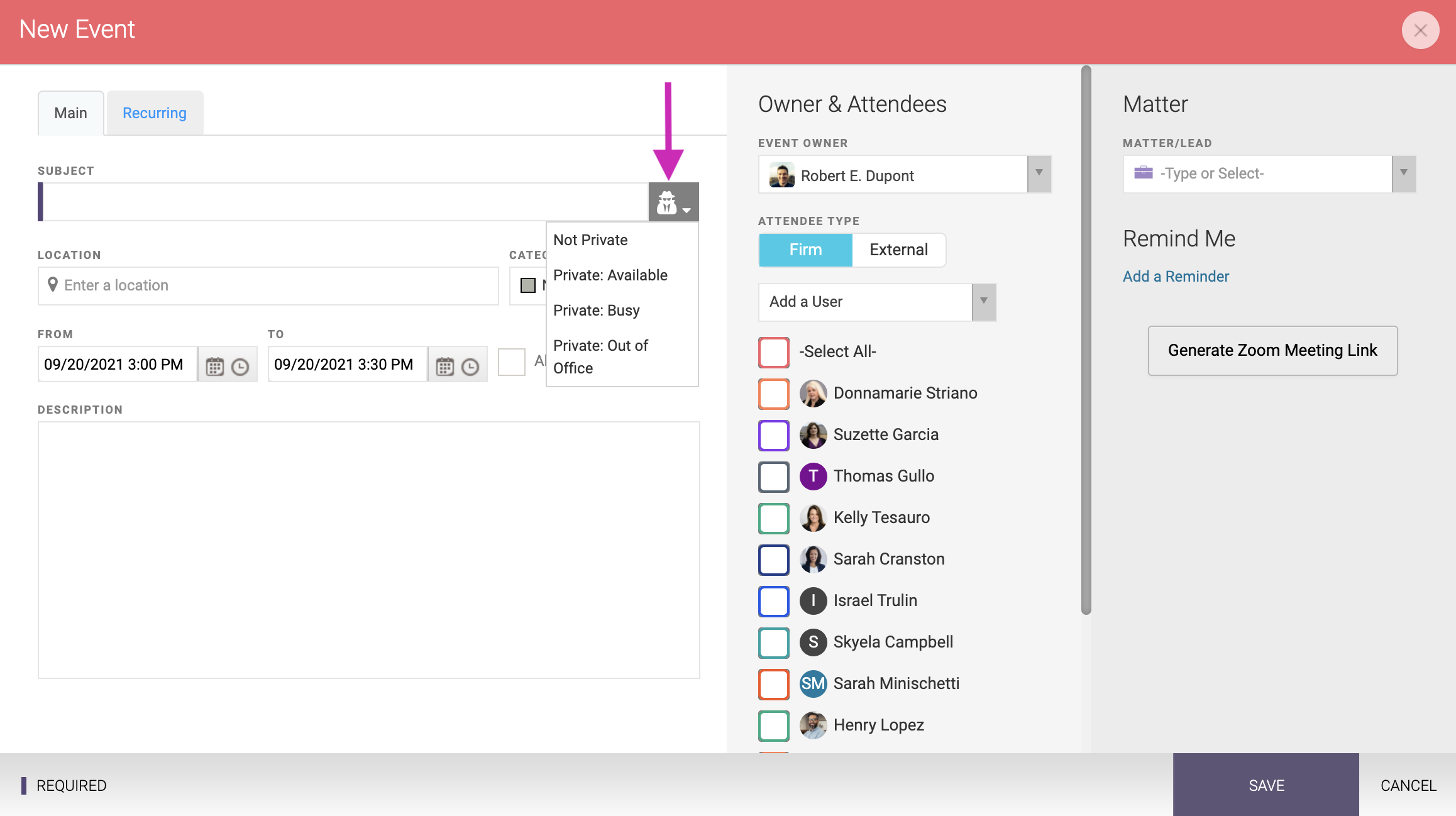Image resolution: width=1456 pixels, height=816 pixels.
Task: Check Israel Trulin's attendee box
Action: (x=774, y=601)
